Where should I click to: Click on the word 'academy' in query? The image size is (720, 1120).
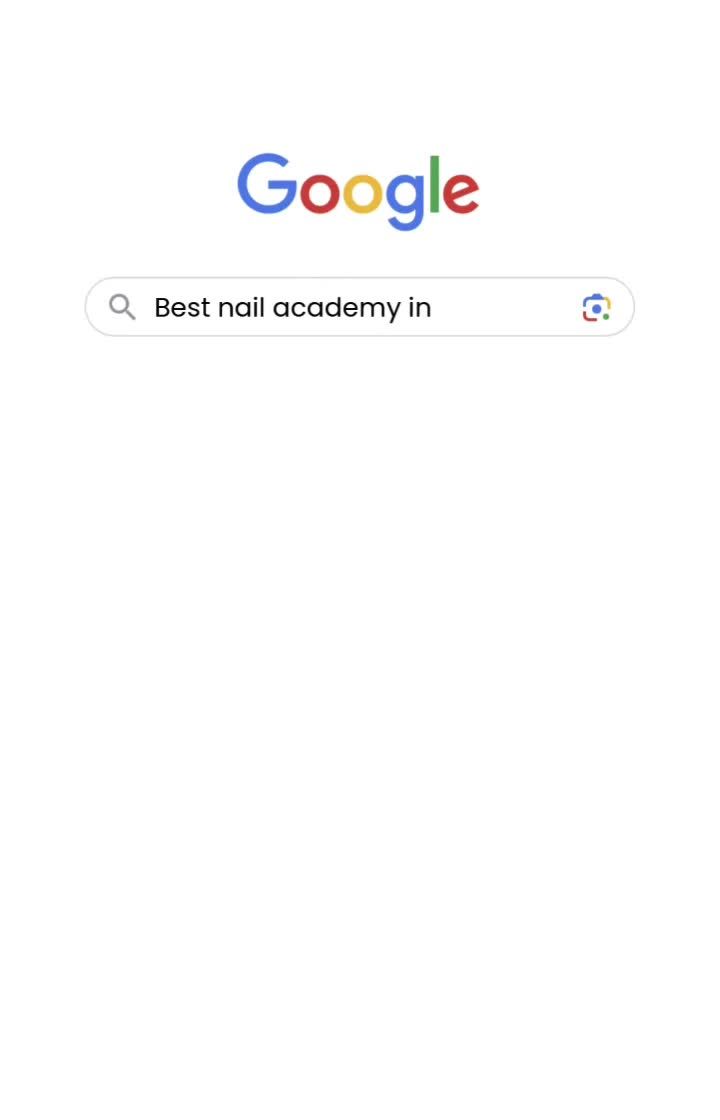coord(336,309)
